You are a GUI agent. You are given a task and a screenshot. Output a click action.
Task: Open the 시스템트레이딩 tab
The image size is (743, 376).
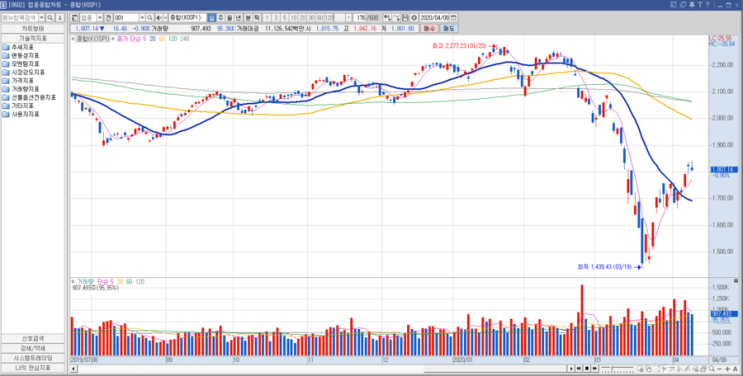[x=33, y=358]
